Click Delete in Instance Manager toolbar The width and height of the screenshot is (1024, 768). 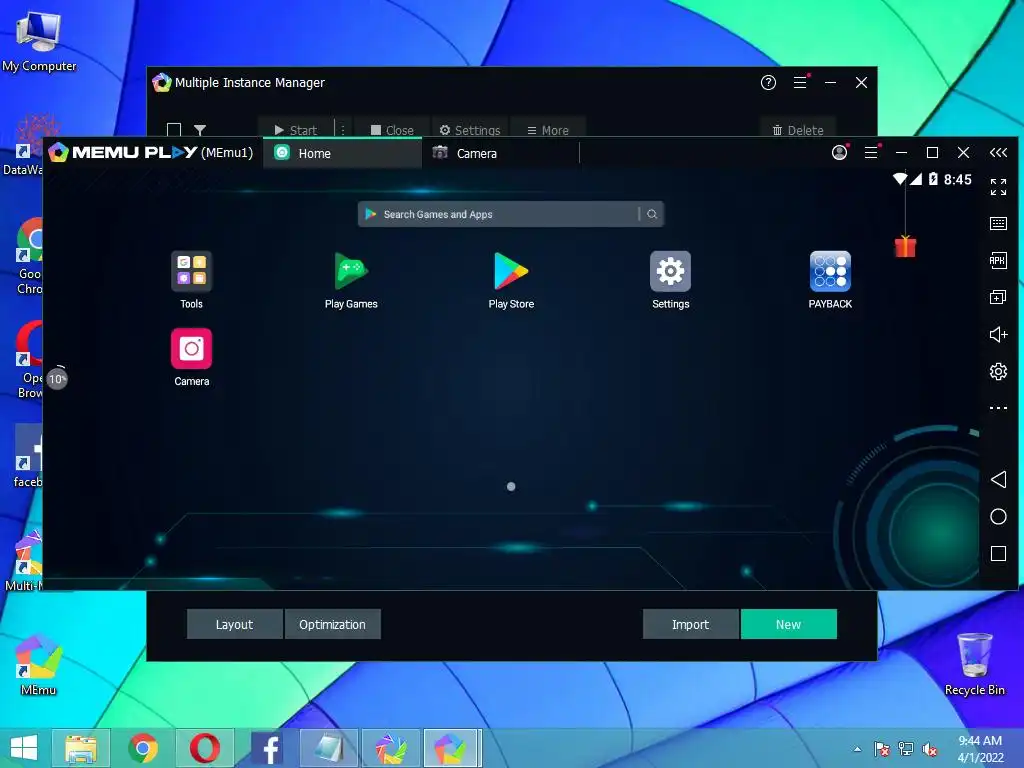click(798, 130)
